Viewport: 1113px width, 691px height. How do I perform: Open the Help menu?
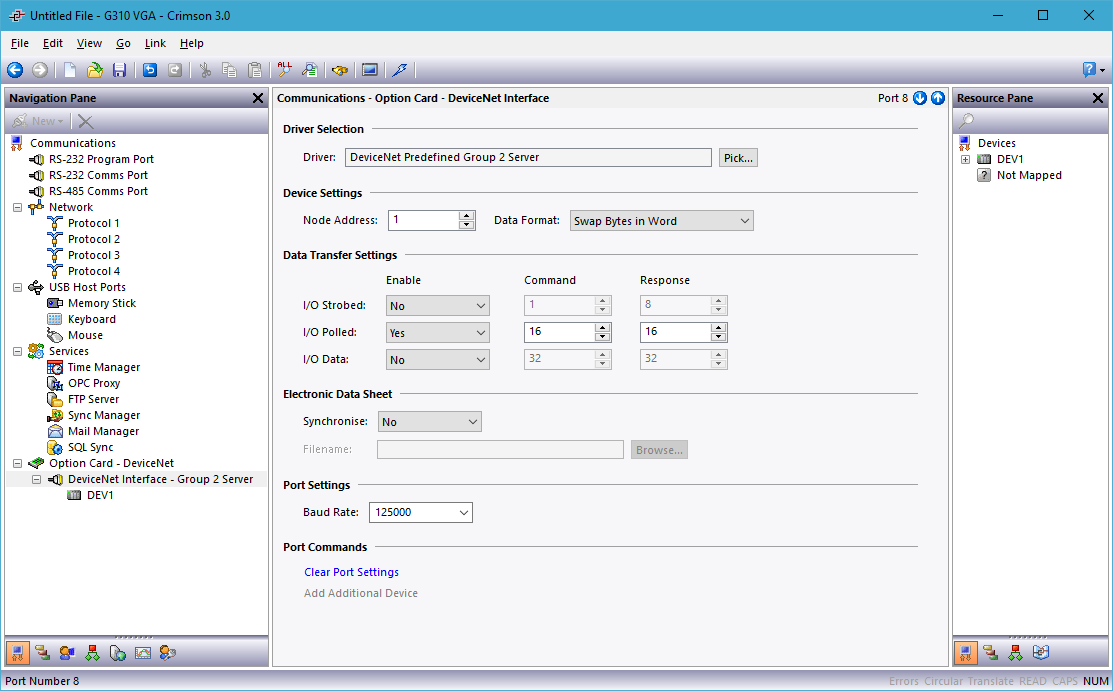pos(192,43)
